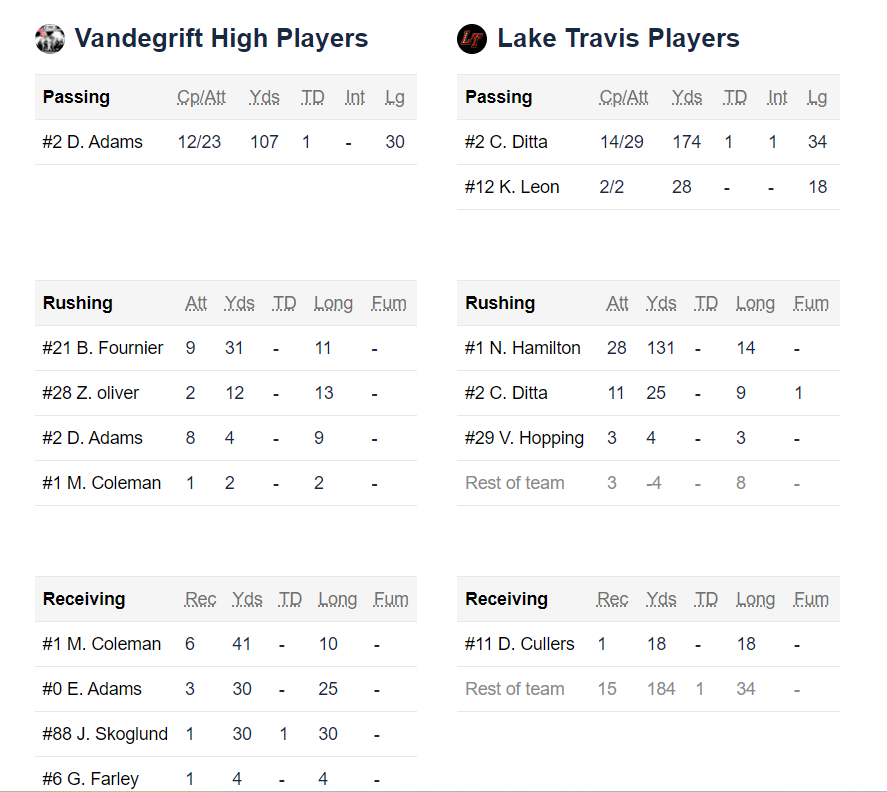
Task: Open the Vandegrift High Players heading
Action: click(221, 38)
